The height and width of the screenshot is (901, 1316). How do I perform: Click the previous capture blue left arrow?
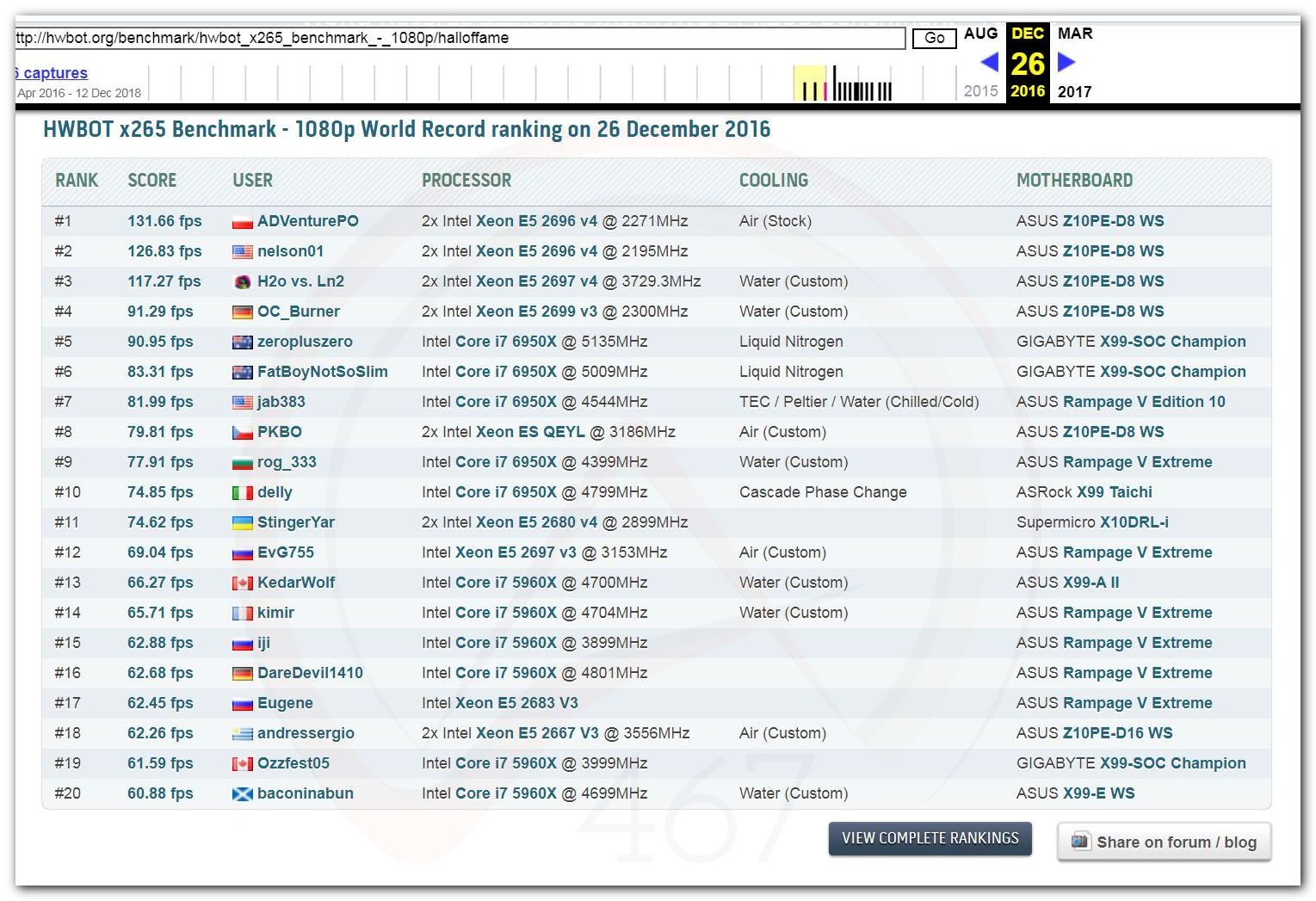[x=989, y=62]
